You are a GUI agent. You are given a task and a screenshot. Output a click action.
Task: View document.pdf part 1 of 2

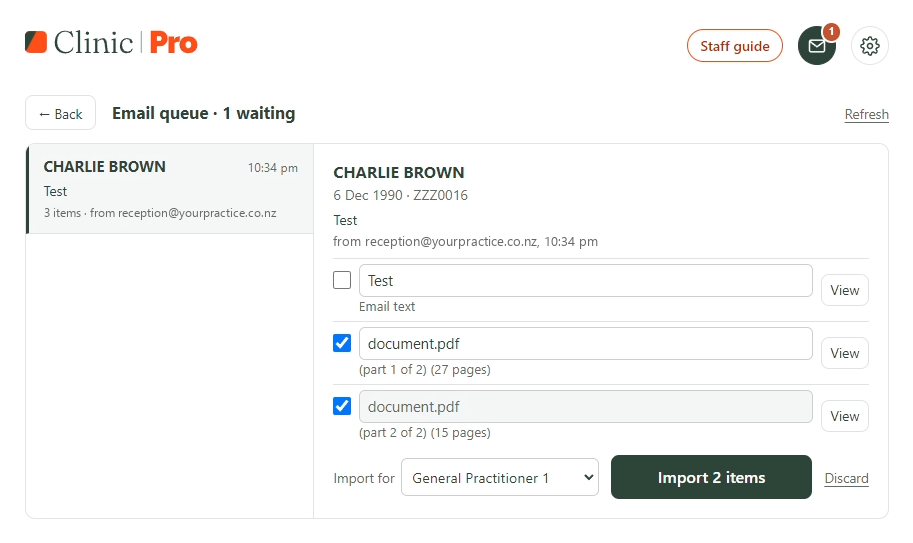845,353
